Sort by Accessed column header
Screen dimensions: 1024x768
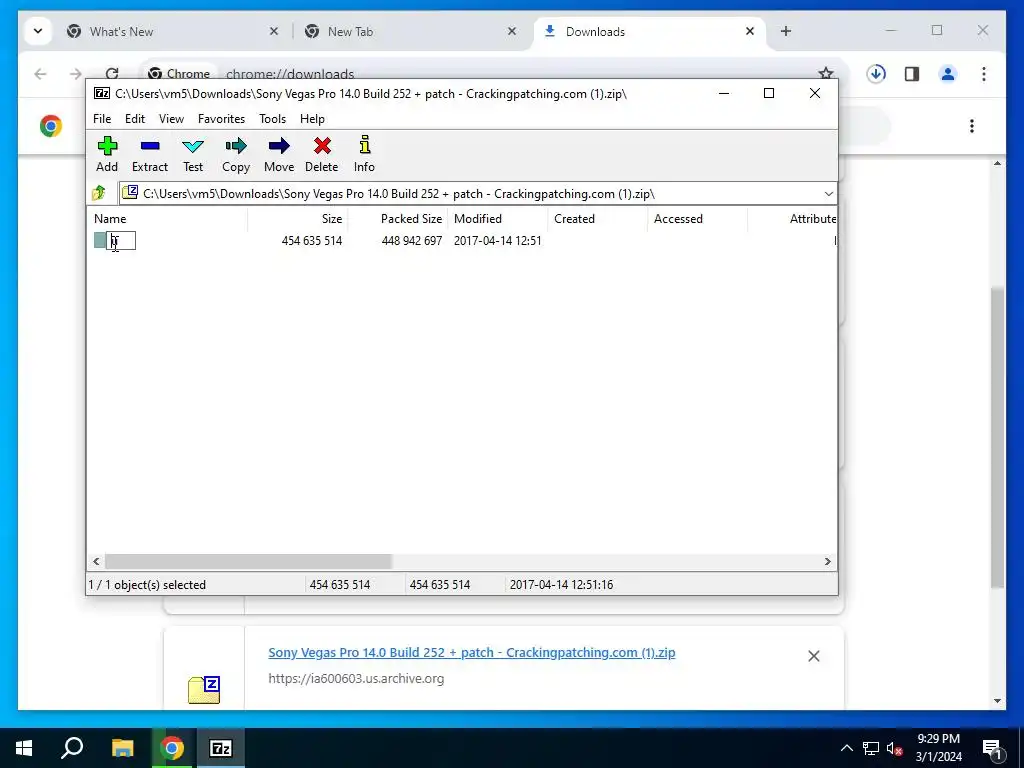(x=697, y=219)
